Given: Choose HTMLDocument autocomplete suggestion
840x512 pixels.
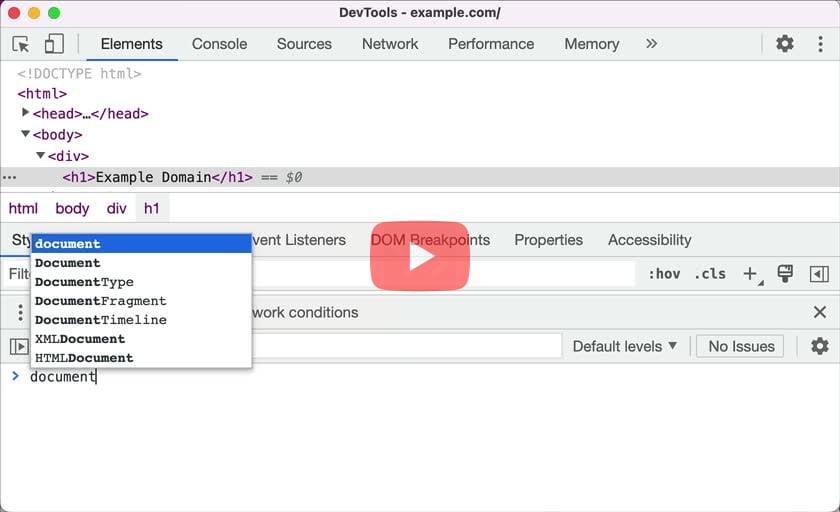Looking at the screenshot, I should click(x=141, y=358).
